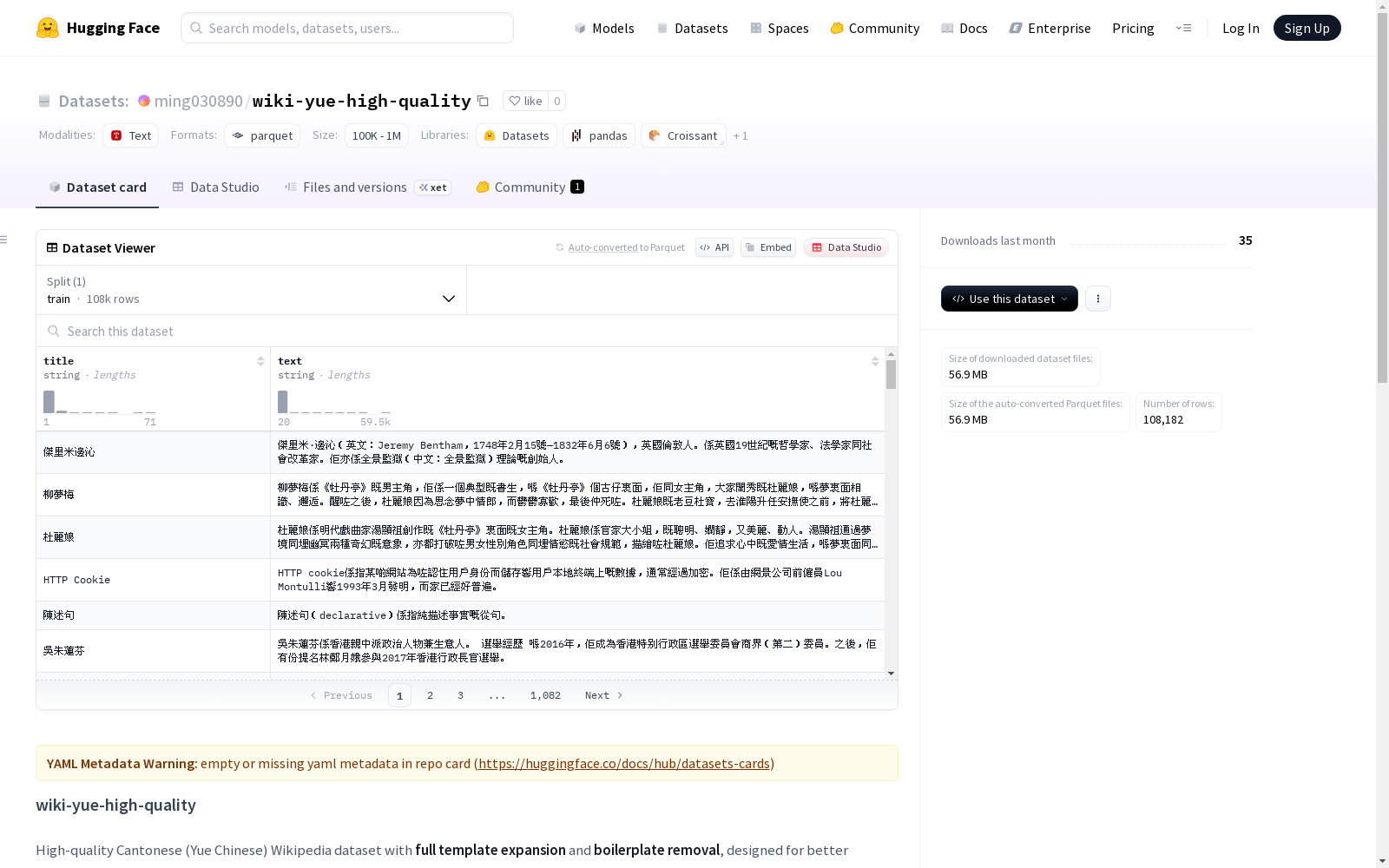The image size is (1389, 868).
Task: Click the Log In link
Action: pyautogui.click(x=1241, y=28)
